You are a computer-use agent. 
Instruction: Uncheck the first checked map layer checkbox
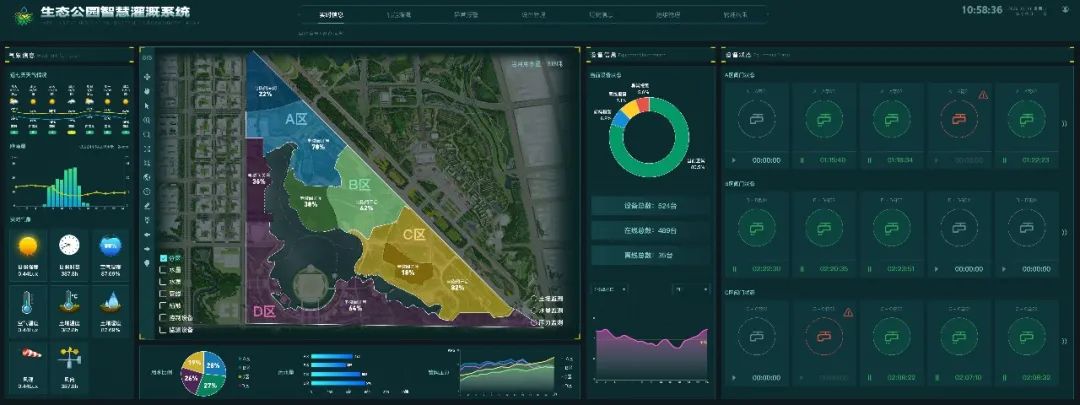coord(163,258)
